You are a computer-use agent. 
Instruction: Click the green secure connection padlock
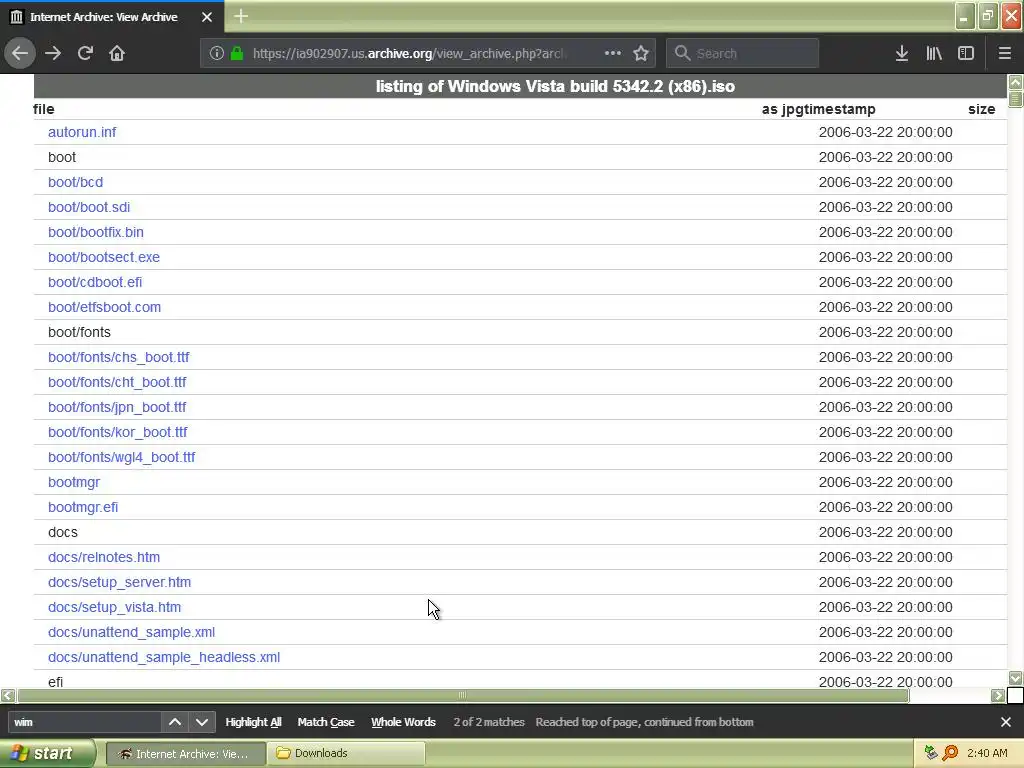pos(237,54)
